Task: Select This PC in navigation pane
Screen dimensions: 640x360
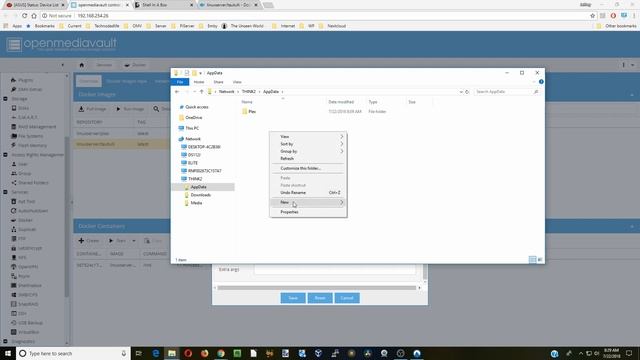Action: [x=192, y=128]
